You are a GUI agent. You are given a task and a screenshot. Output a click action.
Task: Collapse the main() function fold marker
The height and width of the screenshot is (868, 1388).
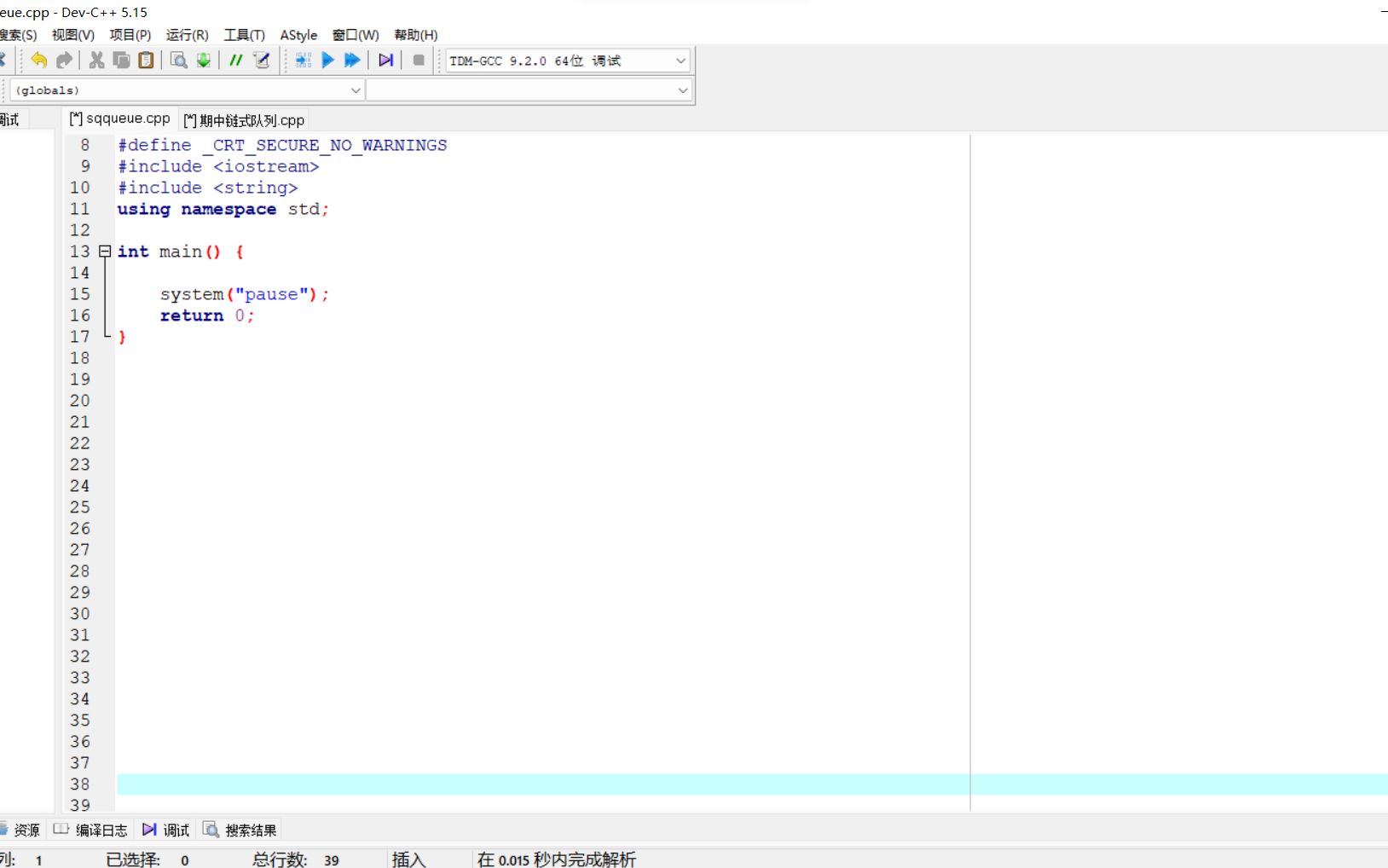[105, 252]
